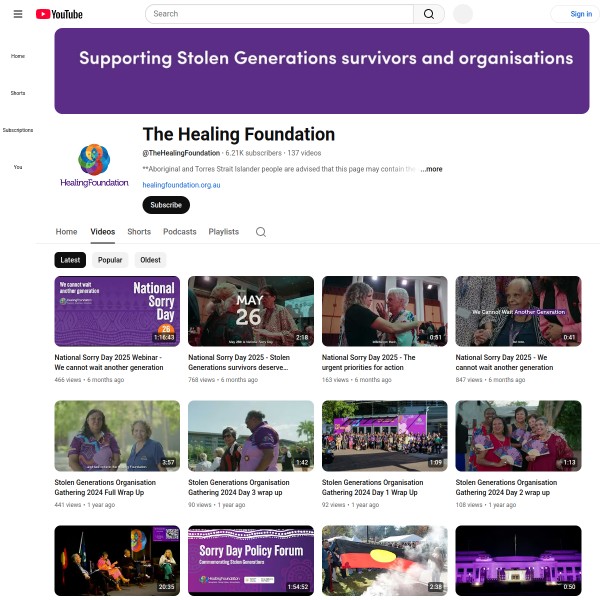Image resolution: width=600 pixels, height=600 pixels.
Task: Open the hamburger guide menu
Action: coord(18,14)
